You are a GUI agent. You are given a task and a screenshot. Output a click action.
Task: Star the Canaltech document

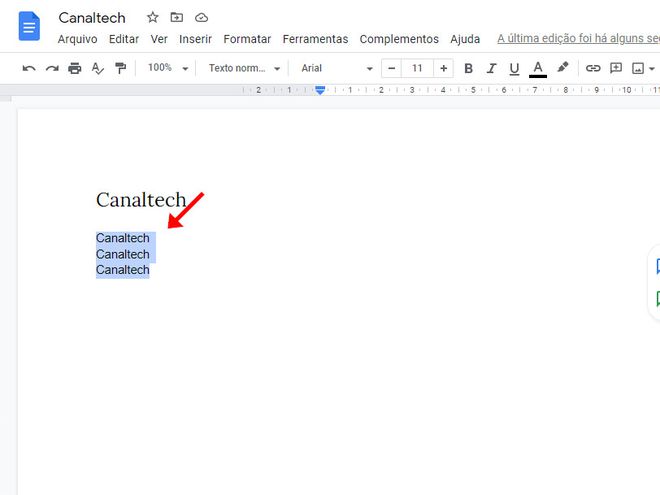tap(152, 18)
